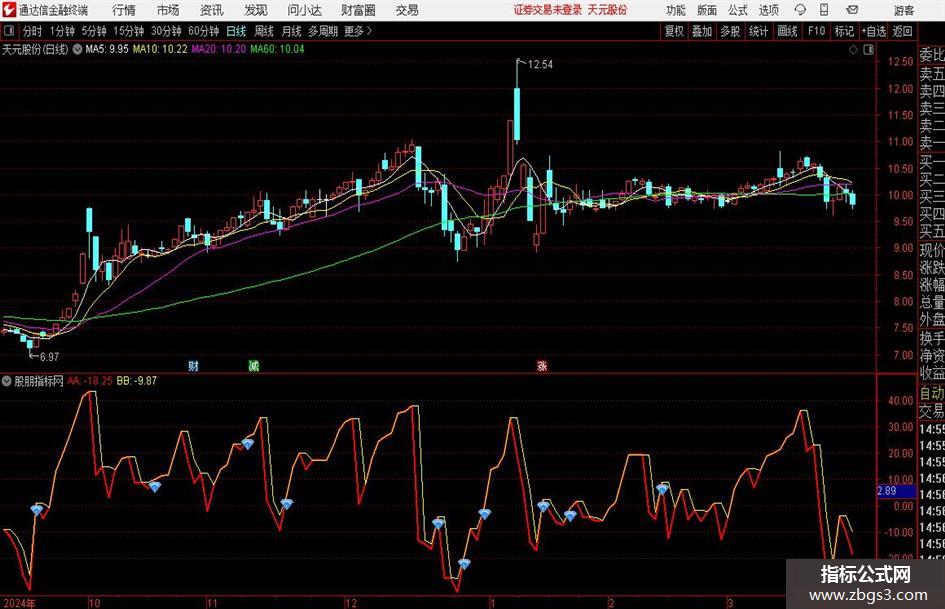945x609 pixels.
Task: Switch to 分时 period tab
Action: (33, 31)
